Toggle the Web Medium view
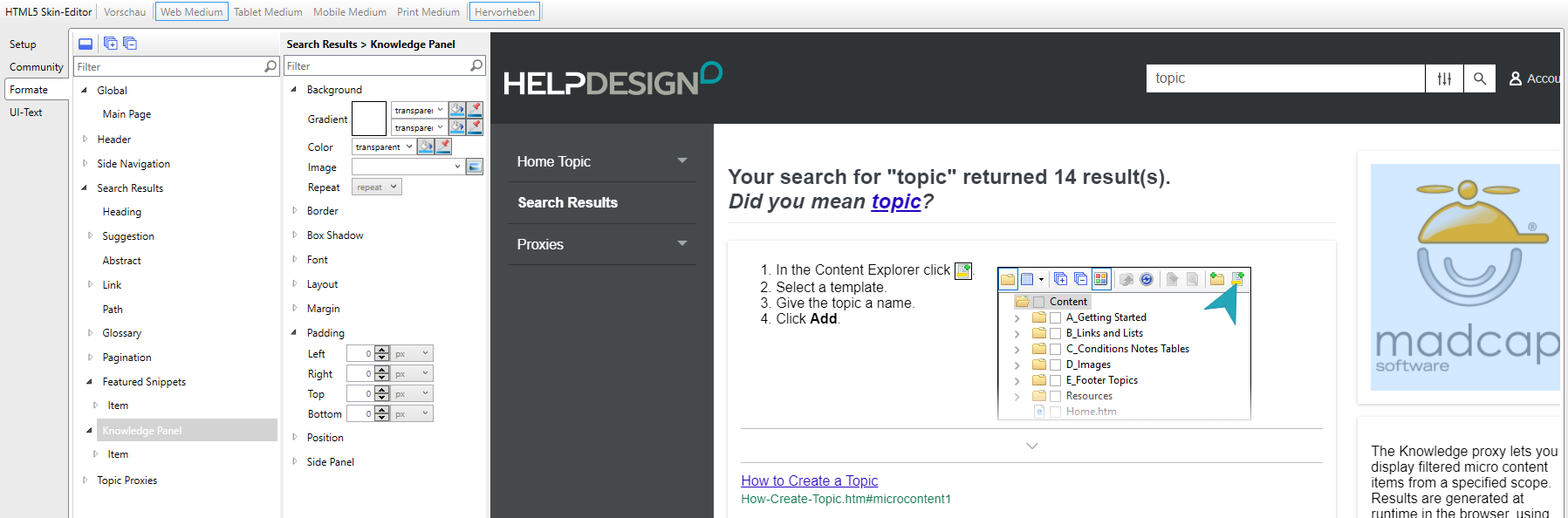This screenshot has height=518, width=1568. click(x=192, y=12)
